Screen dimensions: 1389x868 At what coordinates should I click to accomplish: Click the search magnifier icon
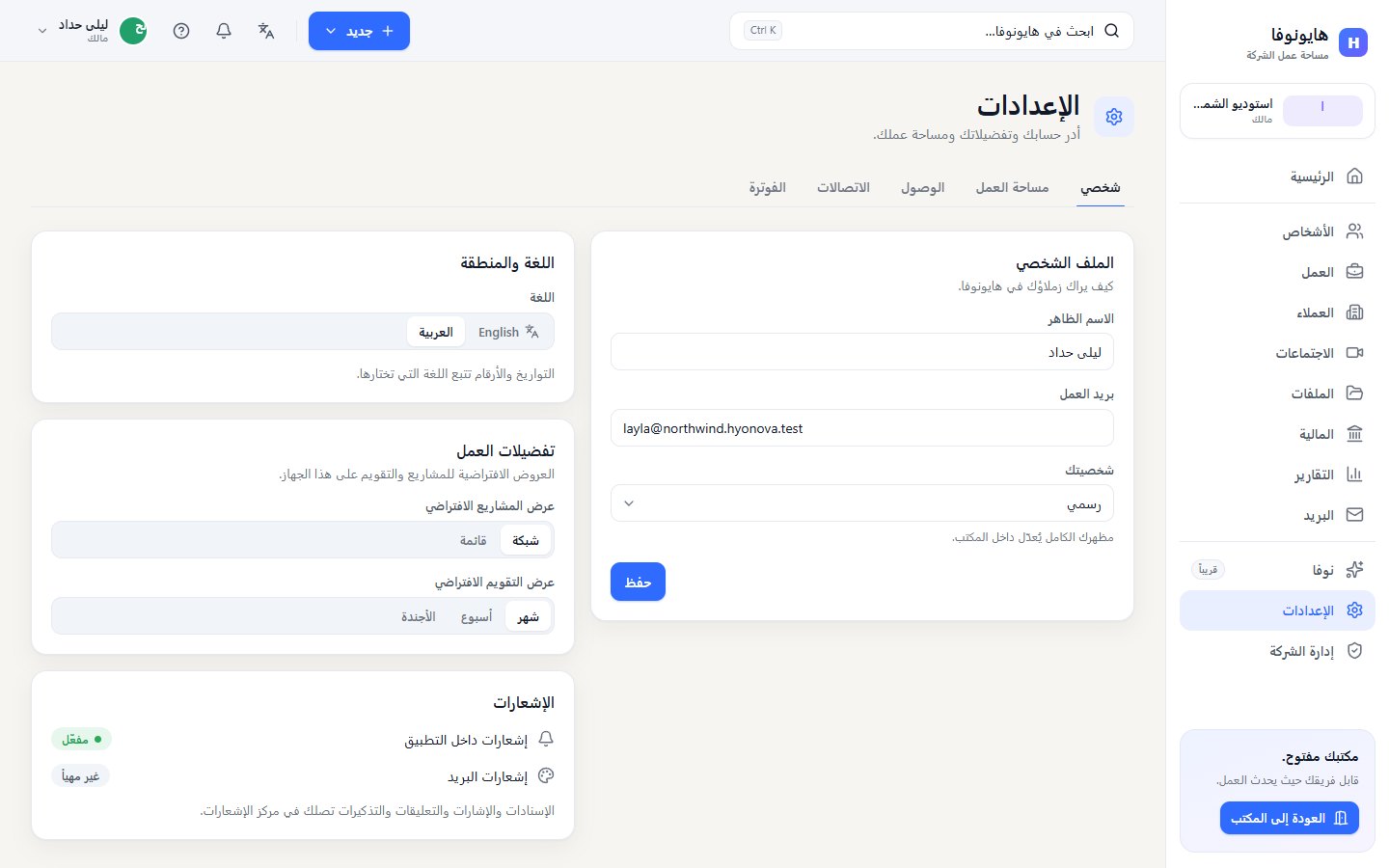[1111, 31]
